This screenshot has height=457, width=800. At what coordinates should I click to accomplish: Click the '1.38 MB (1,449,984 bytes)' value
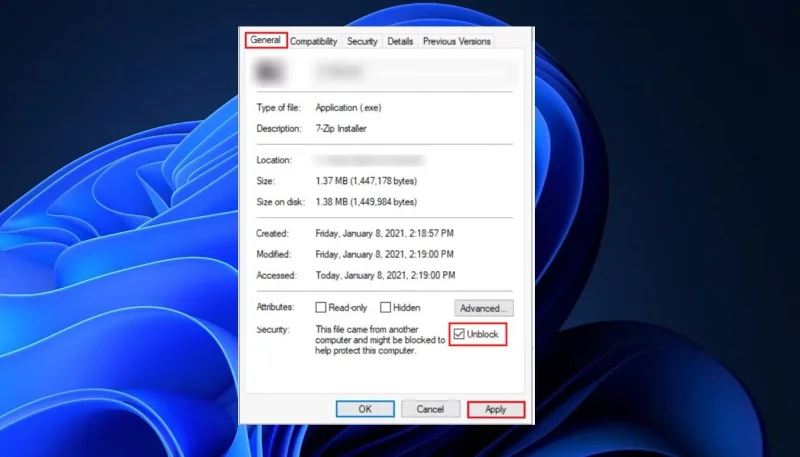point(366,202)
